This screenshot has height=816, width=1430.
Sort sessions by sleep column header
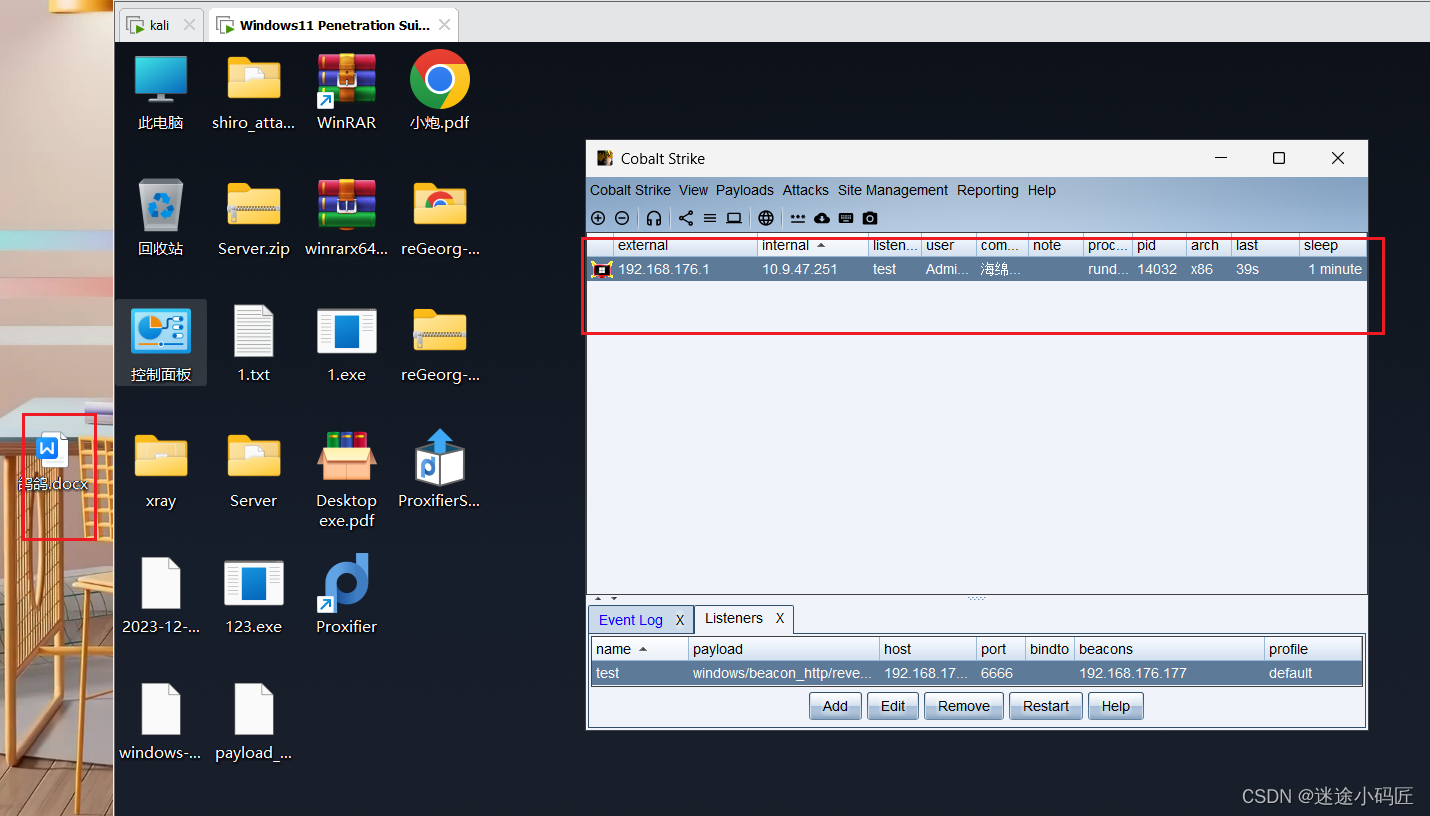[x=1332, y=245]
